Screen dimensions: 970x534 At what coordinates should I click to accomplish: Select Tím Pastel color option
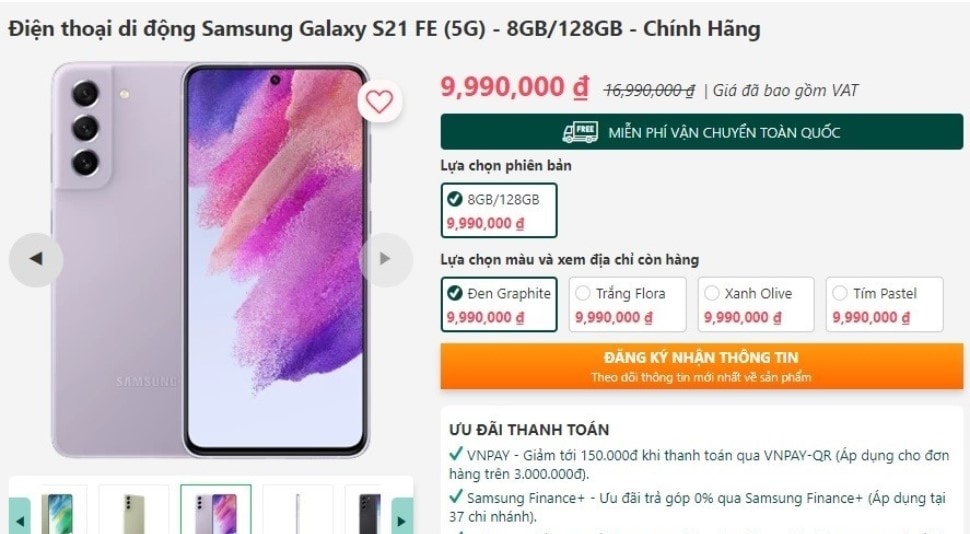tap(885, 304)
